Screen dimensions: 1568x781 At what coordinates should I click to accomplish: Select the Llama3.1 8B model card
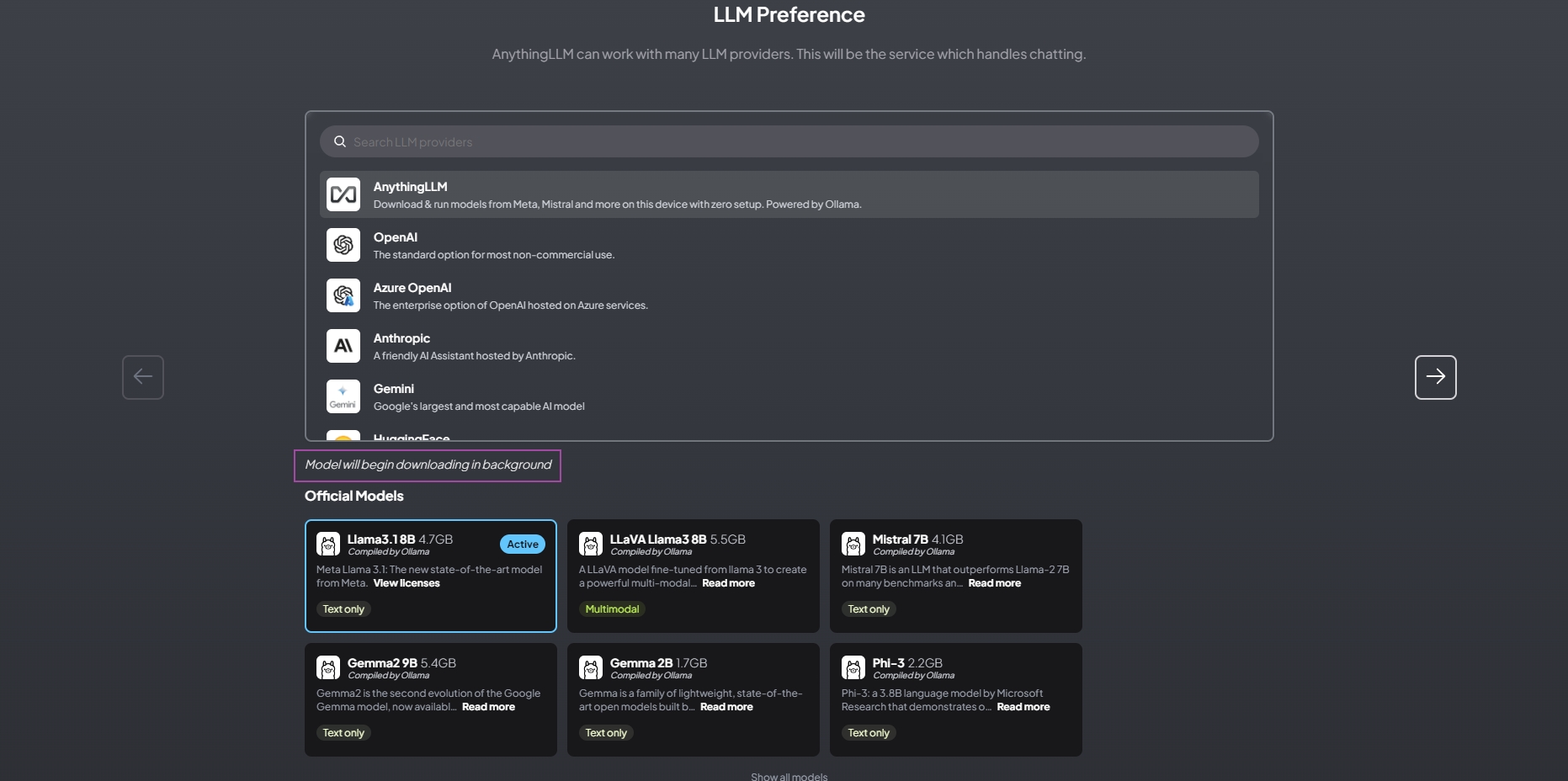pos(430,576)
